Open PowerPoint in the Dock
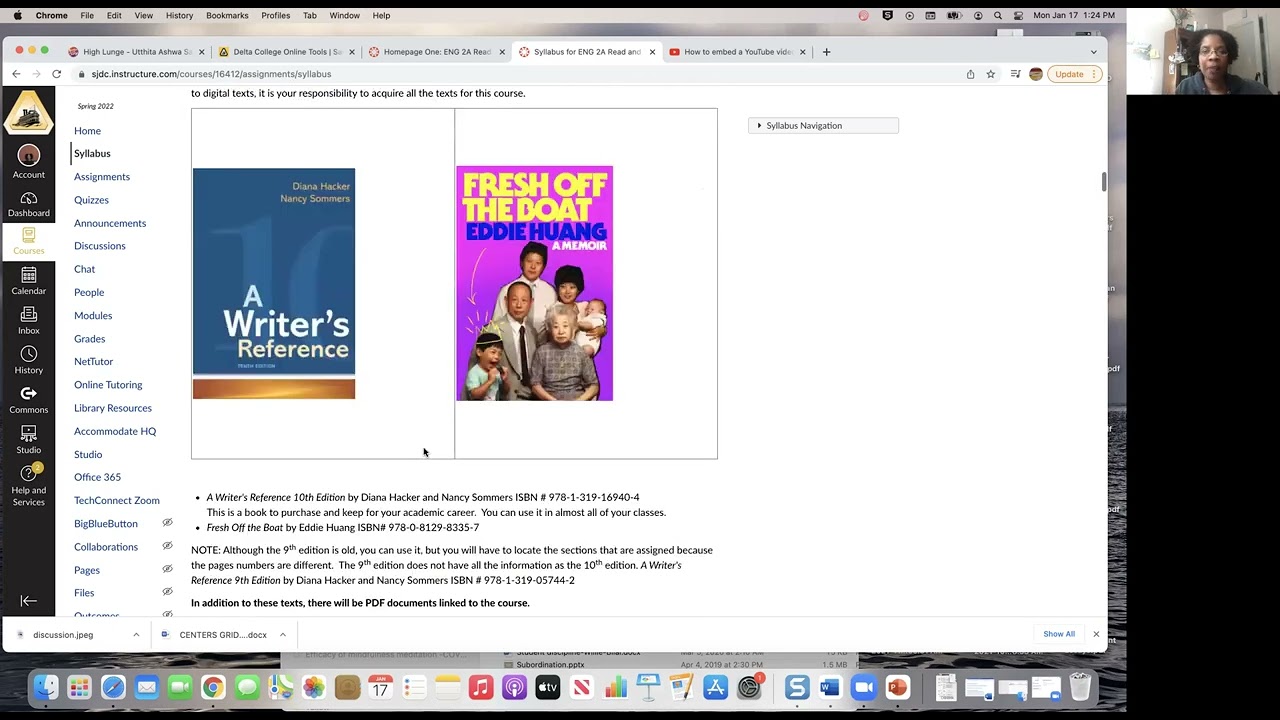Viewport: 1280px width, 720px height. coord(897,688)
